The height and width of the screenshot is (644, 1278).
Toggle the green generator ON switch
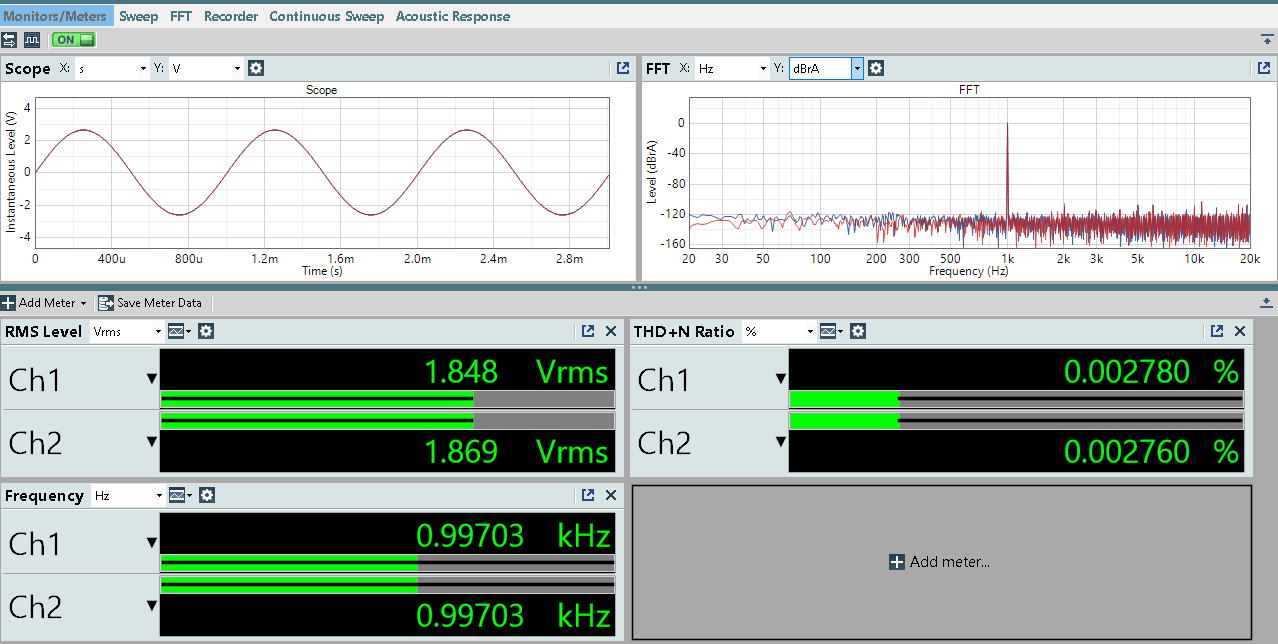tap(74, 40)
